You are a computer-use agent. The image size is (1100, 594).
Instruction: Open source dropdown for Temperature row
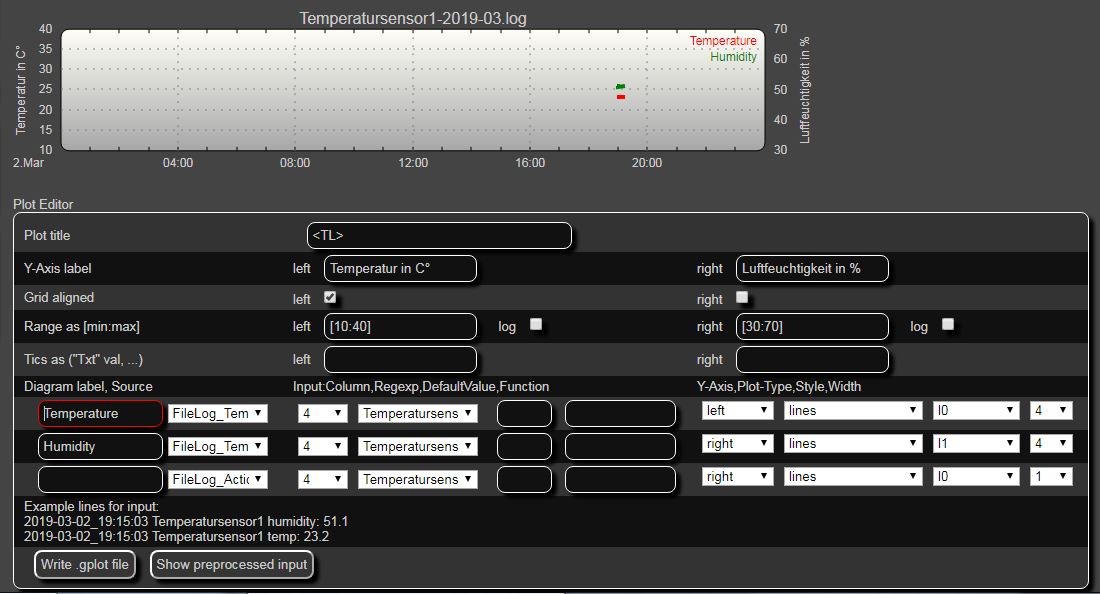click(x=218, y=413)
